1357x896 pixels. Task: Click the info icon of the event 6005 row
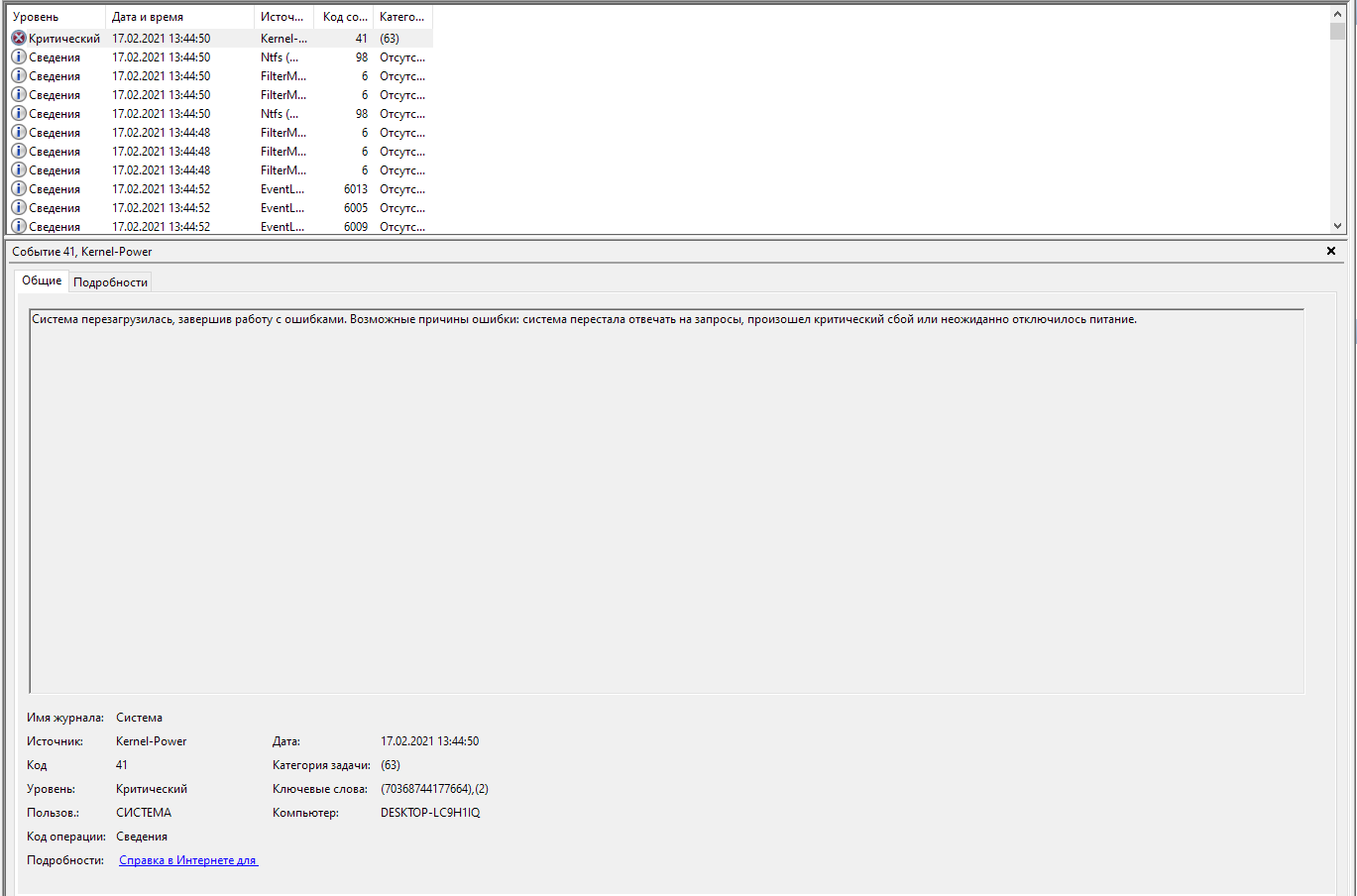pyautogui.click(x=19, y=207)
